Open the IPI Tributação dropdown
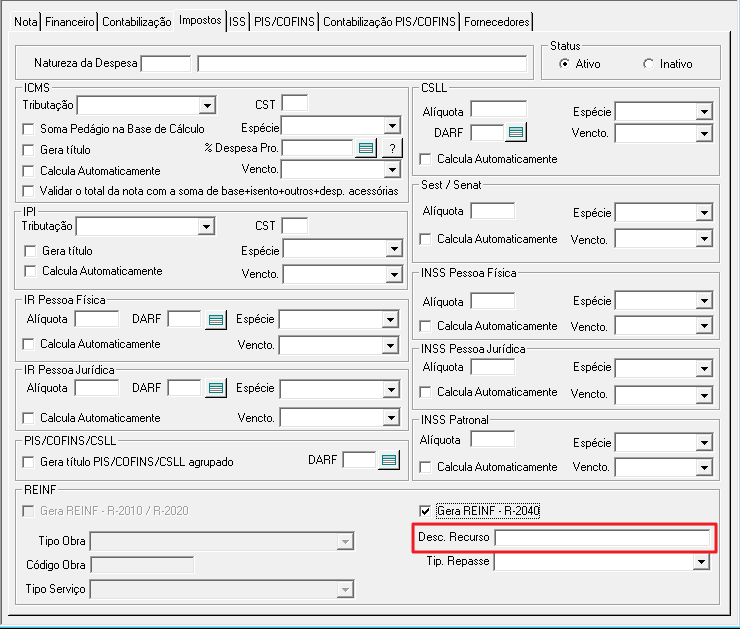This screenshot has height=629, width=740. coord(206,227)
